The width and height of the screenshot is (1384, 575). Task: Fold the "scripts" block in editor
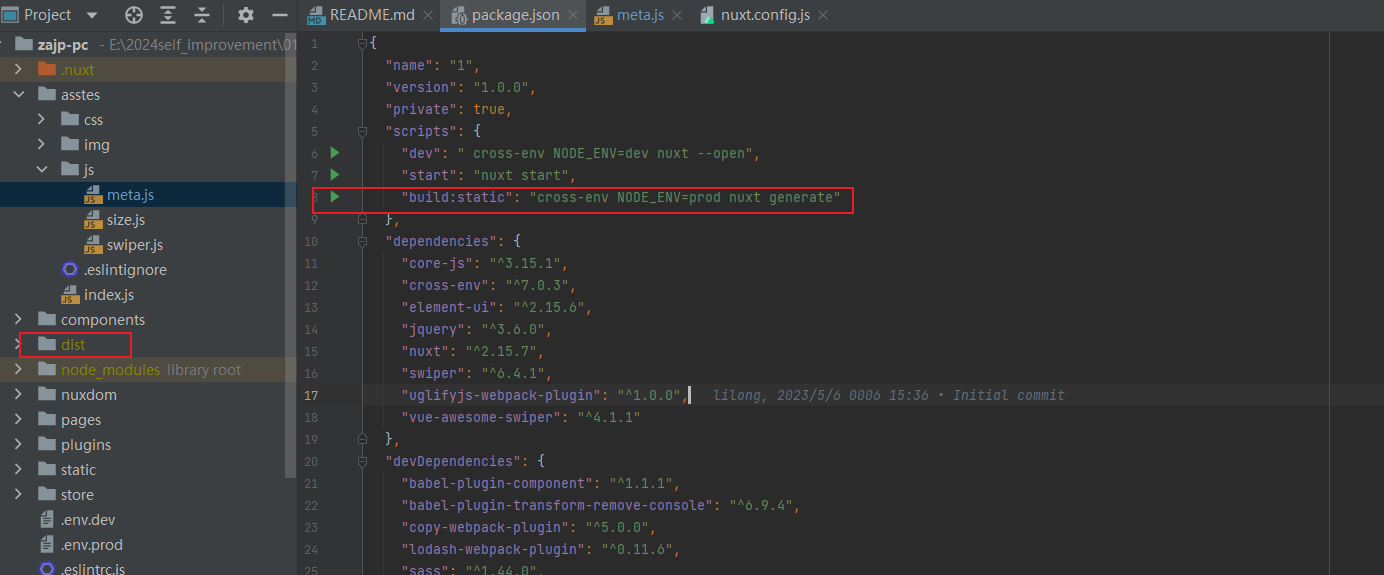363,131
